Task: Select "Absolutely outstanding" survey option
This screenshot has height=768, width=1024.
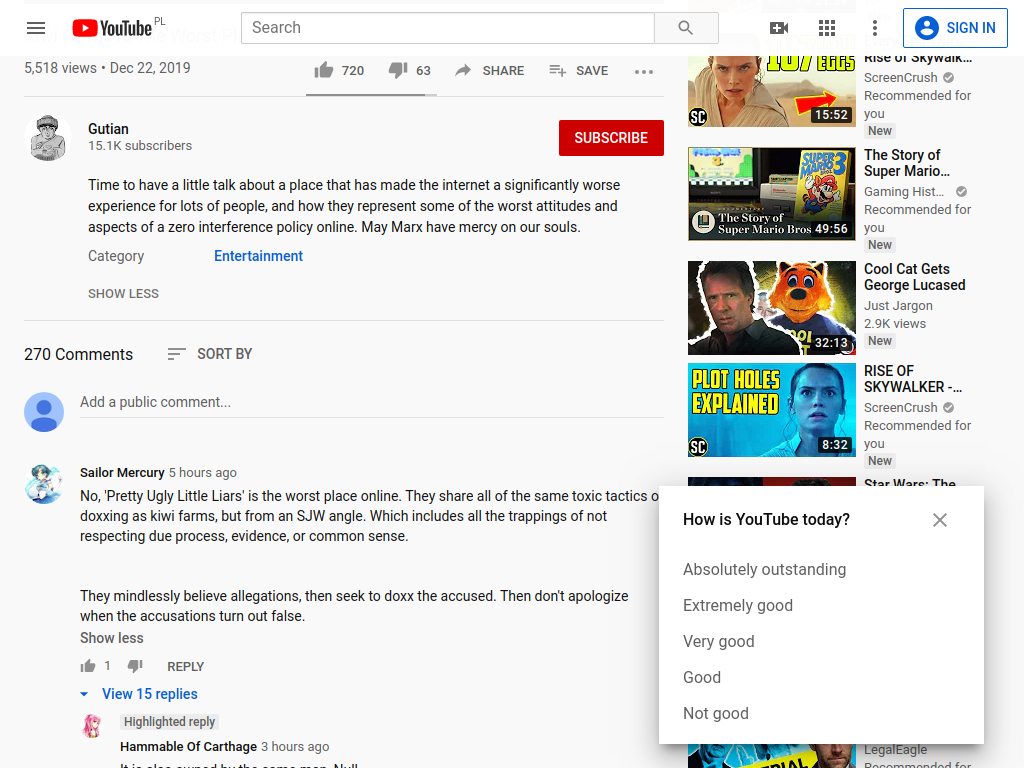Action: pos(765,569)
